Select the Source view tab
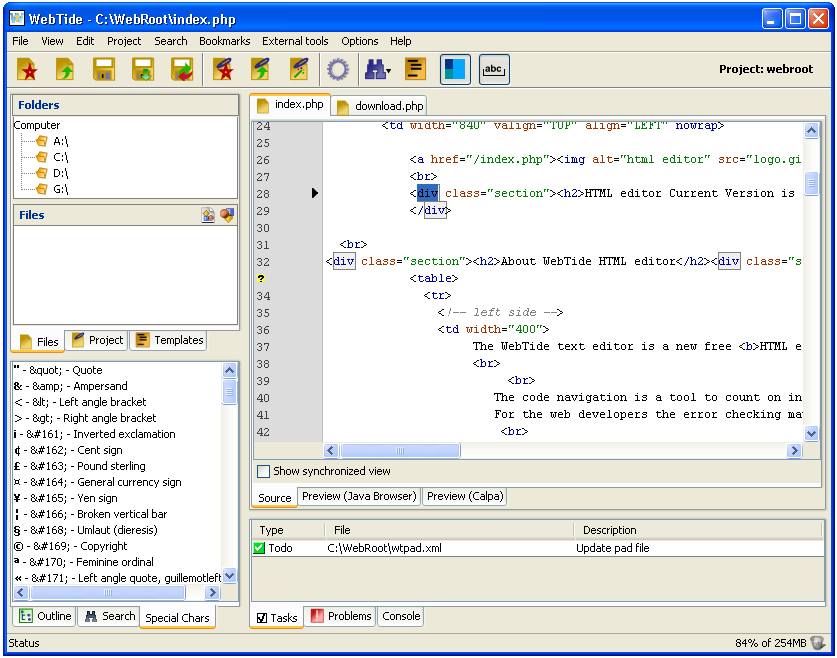This screenshot has height=658, width=837. pyautogui.click(x=274, y=497)
